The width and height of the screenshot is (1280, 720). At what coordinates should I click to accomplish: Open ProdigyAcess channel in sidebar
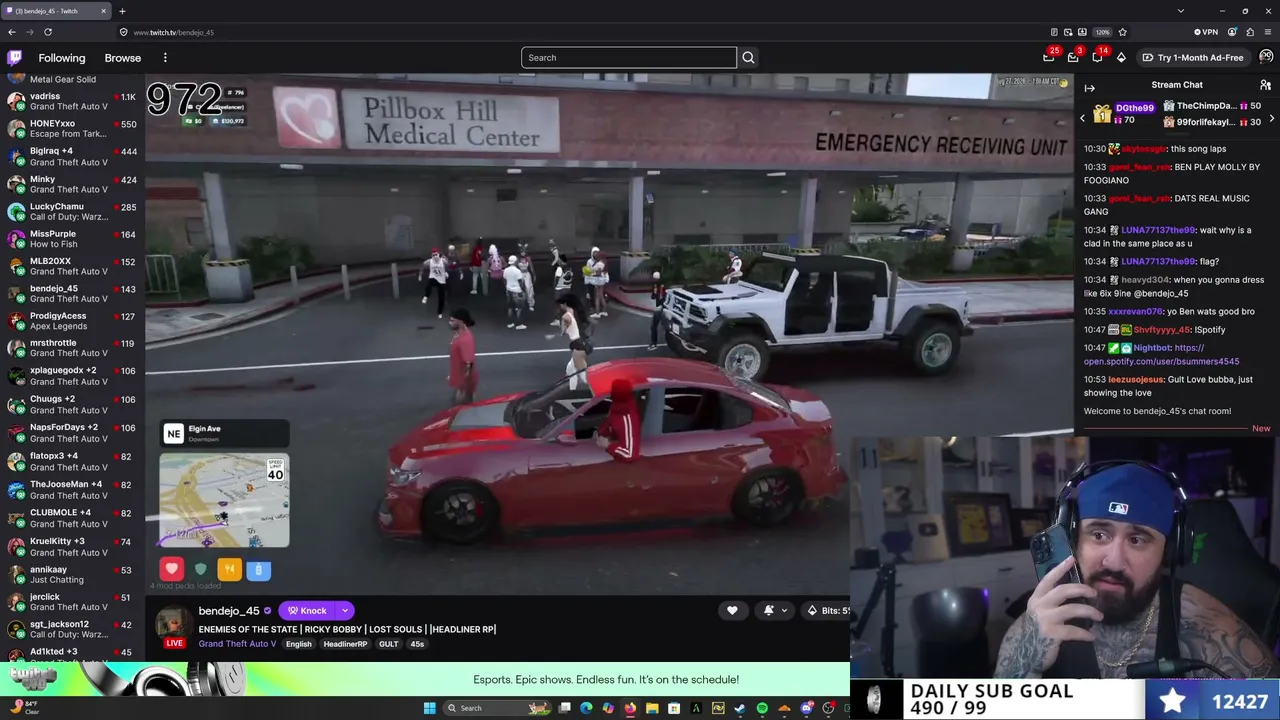point(70,321)
